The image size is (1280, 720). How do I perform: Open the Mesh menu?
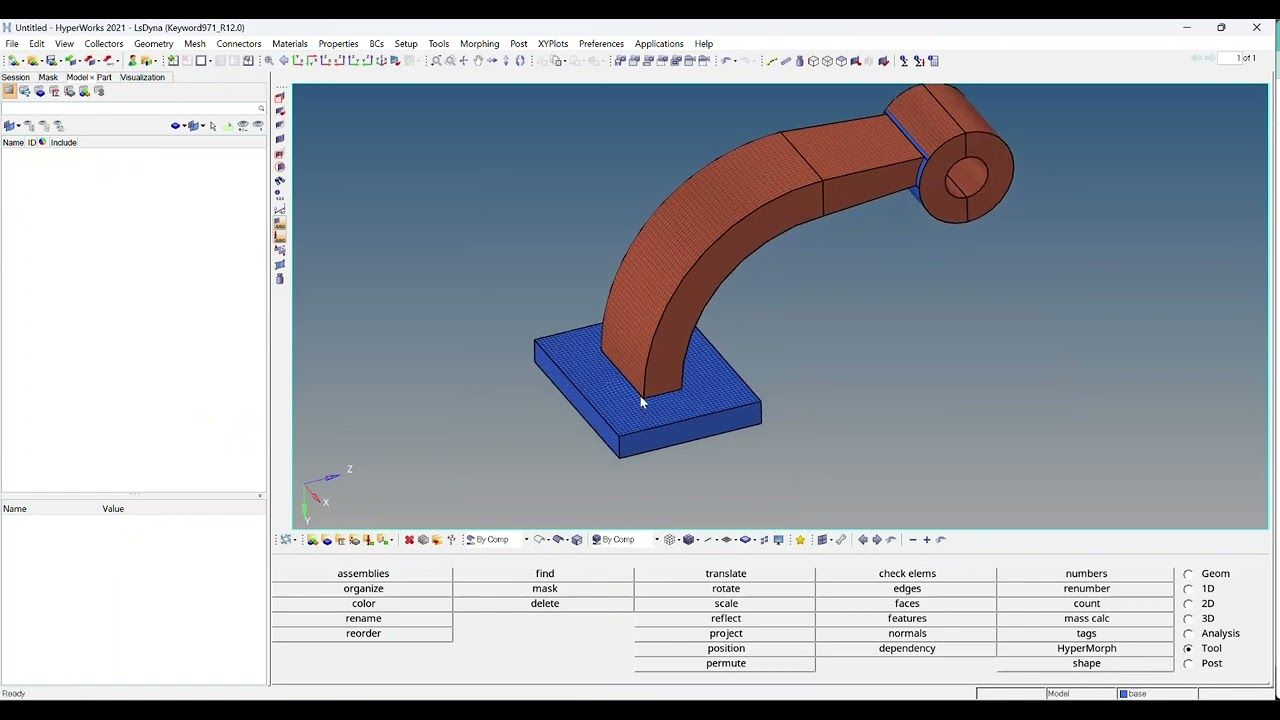[x=195, y=44]
